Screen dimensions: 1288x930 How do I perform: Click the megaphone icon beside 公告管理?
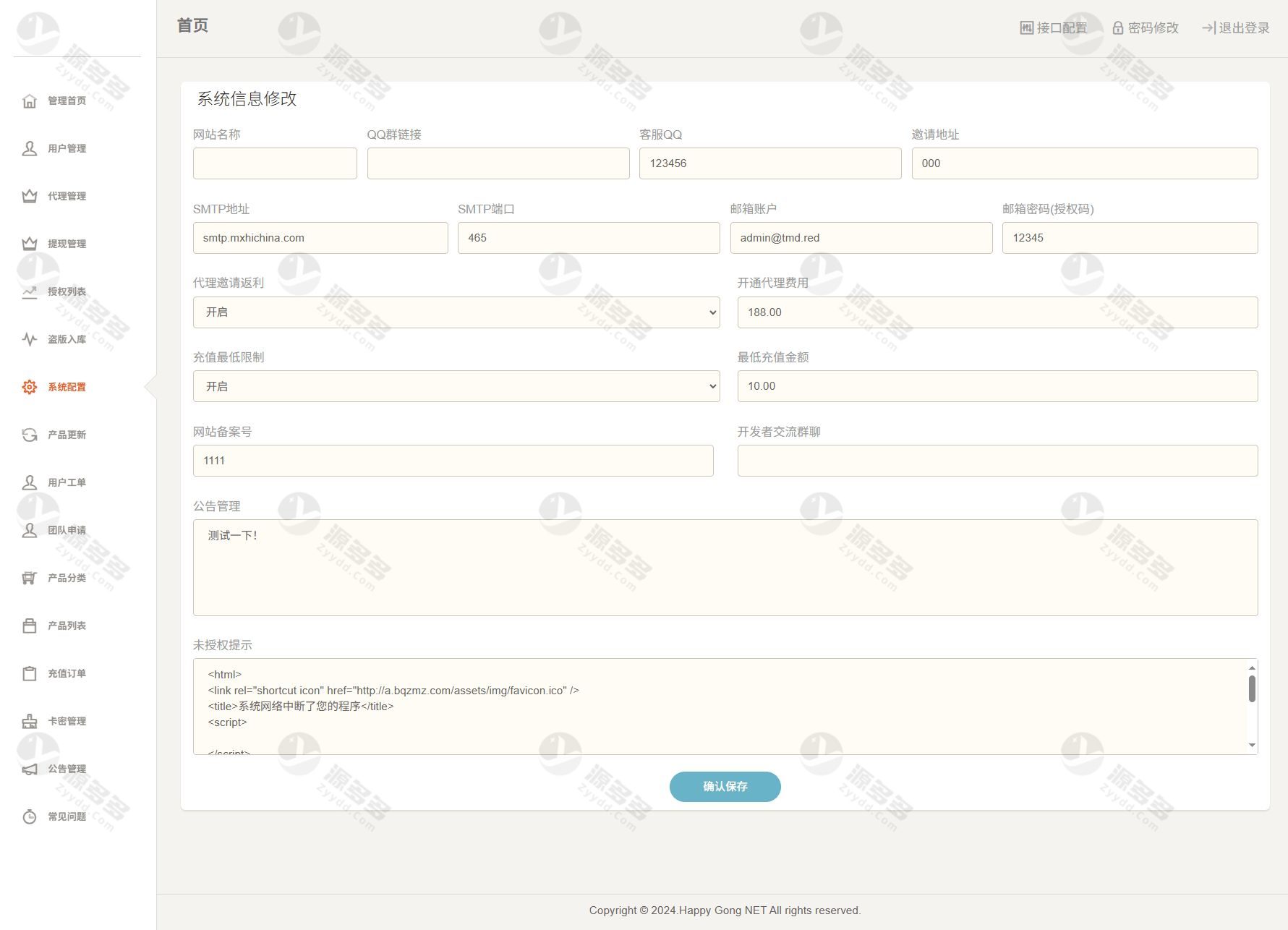click(29, 769)
